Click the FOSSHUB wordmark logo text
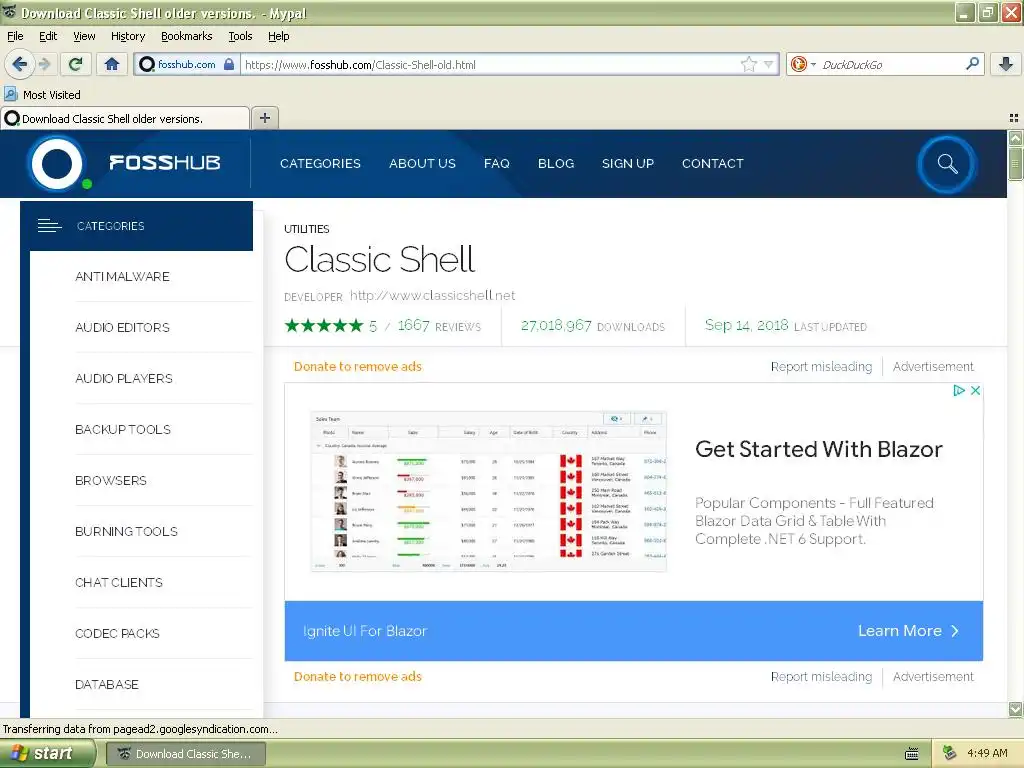The height and width of the screenshot is (768, 1024). [165, 163]
